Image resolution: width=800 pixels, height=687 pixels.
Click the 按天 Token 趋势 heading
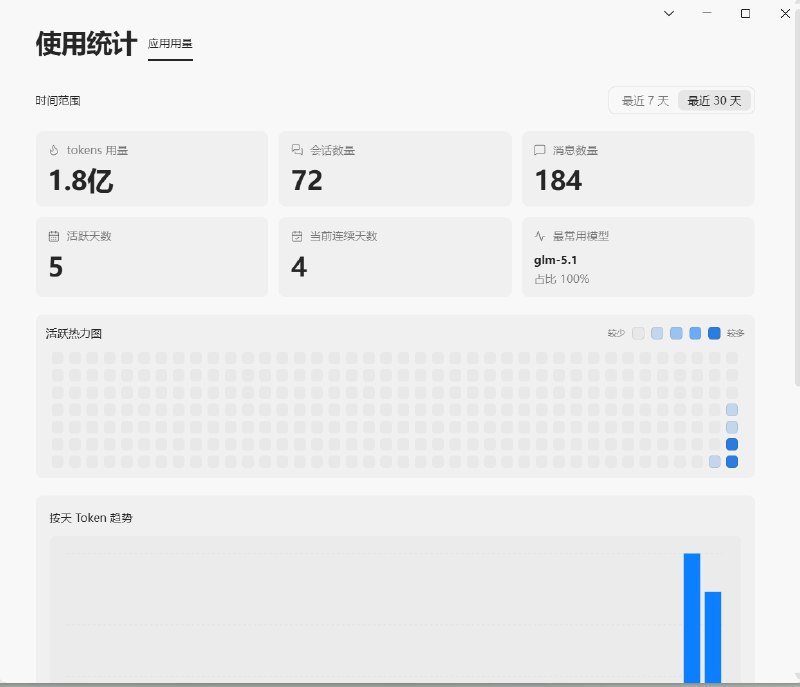91,518
